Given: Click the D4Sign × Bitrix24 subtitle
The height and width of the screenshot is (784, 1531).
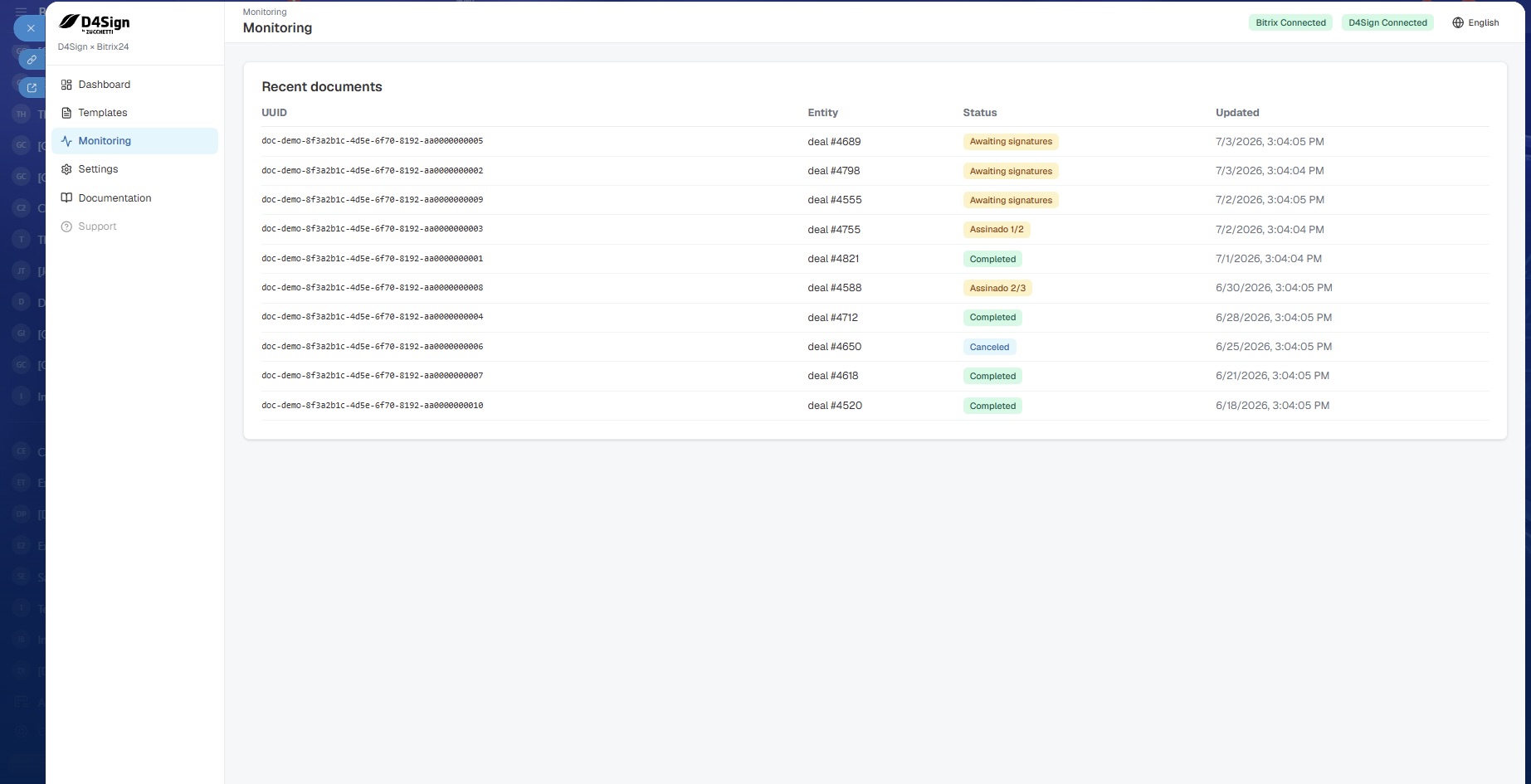Looking at the screenshot, I should (93, 47).
